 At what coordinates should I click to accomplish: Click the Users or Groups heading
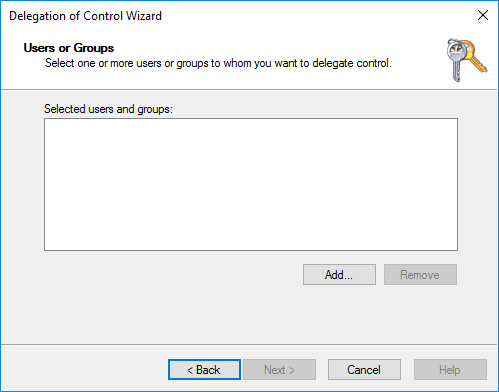coord(69,48)
